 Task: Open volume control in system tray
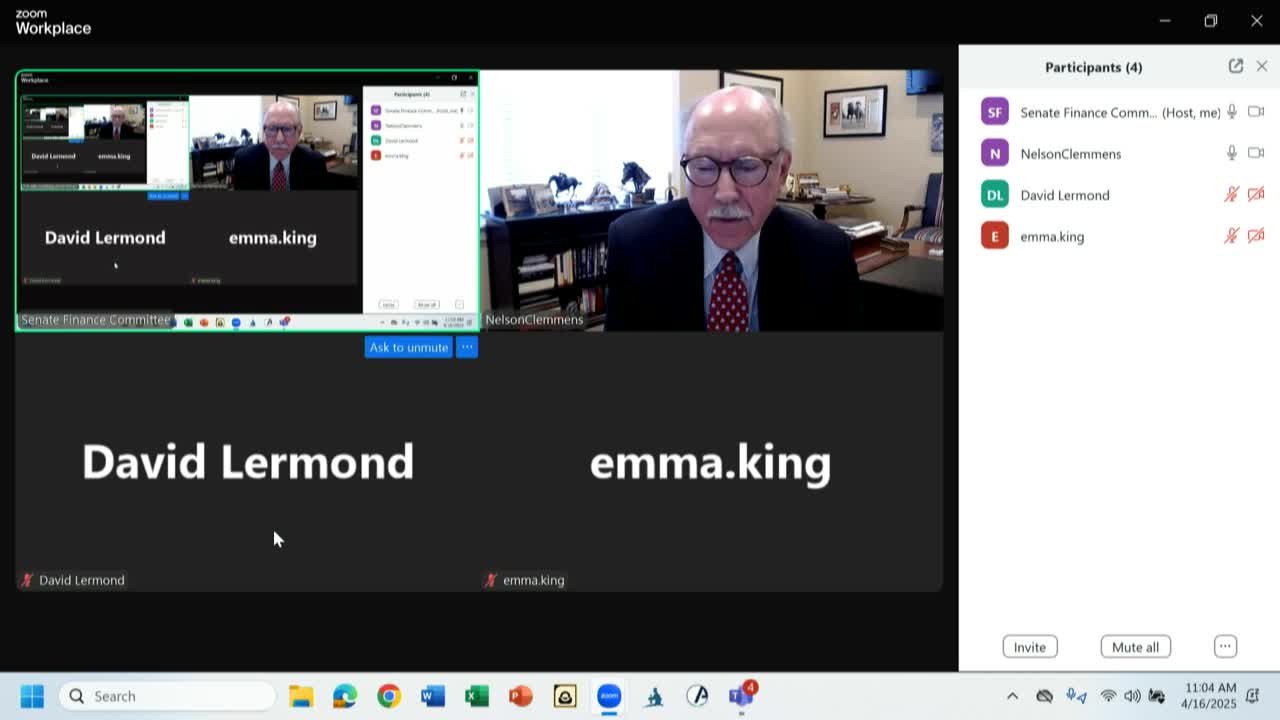coord(1132,696)
